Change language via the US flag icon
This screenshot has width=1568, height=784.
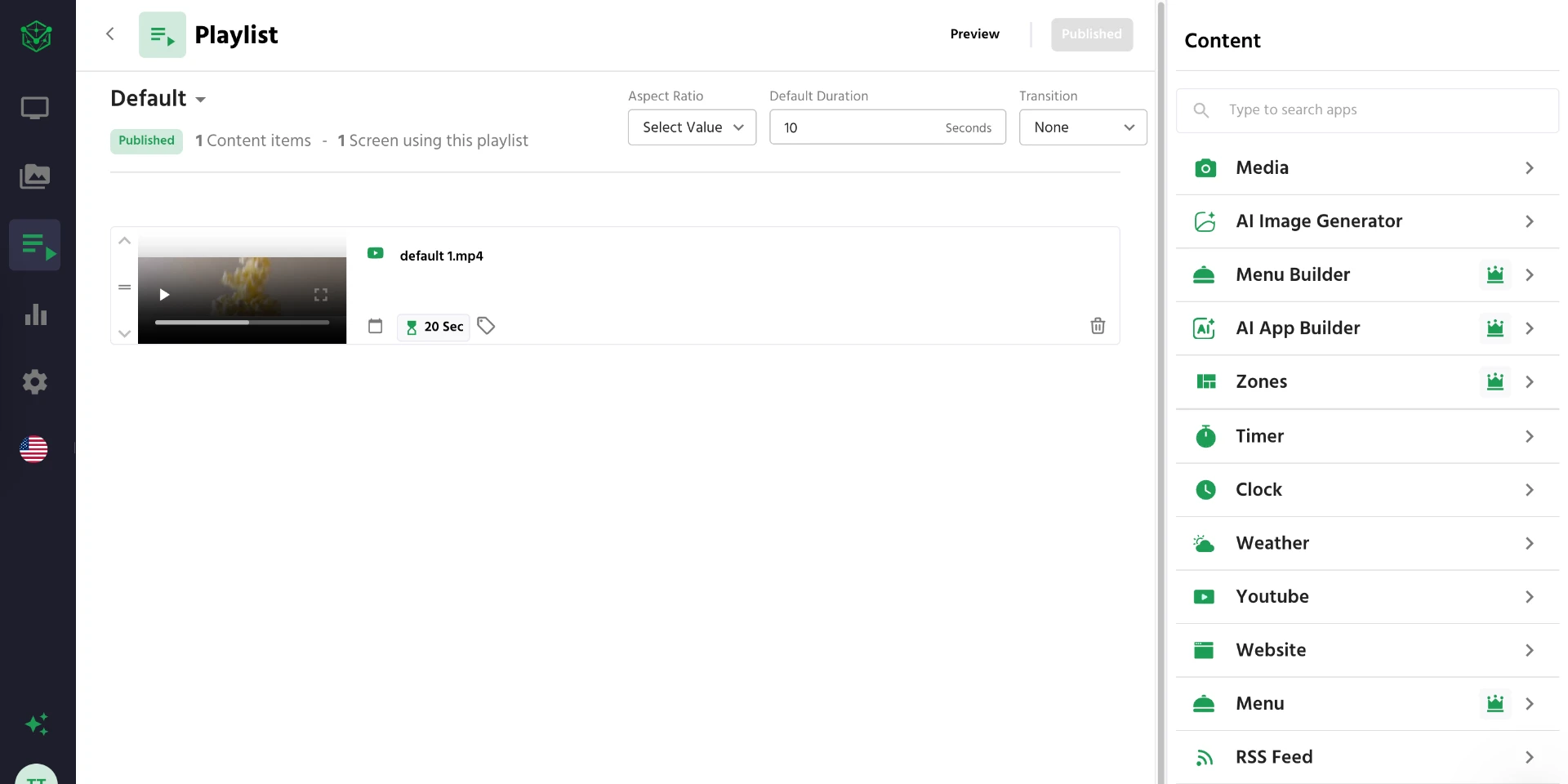tap(33, 449)
